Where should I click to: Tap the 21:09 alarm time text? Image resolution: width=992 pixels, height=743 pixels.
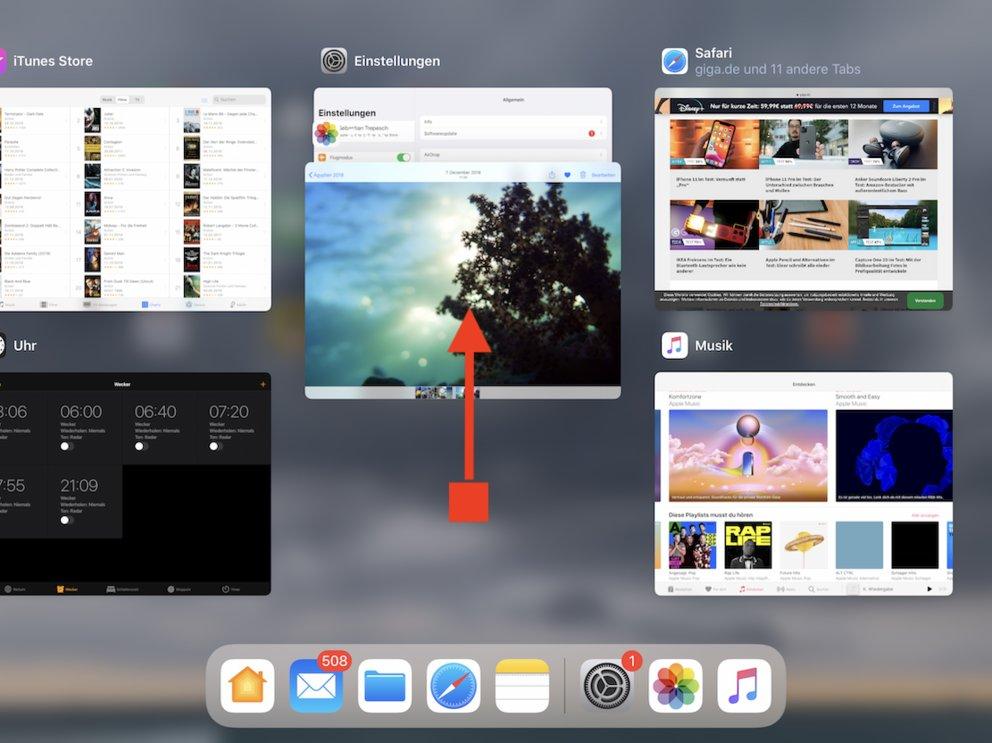pos(79,485)
